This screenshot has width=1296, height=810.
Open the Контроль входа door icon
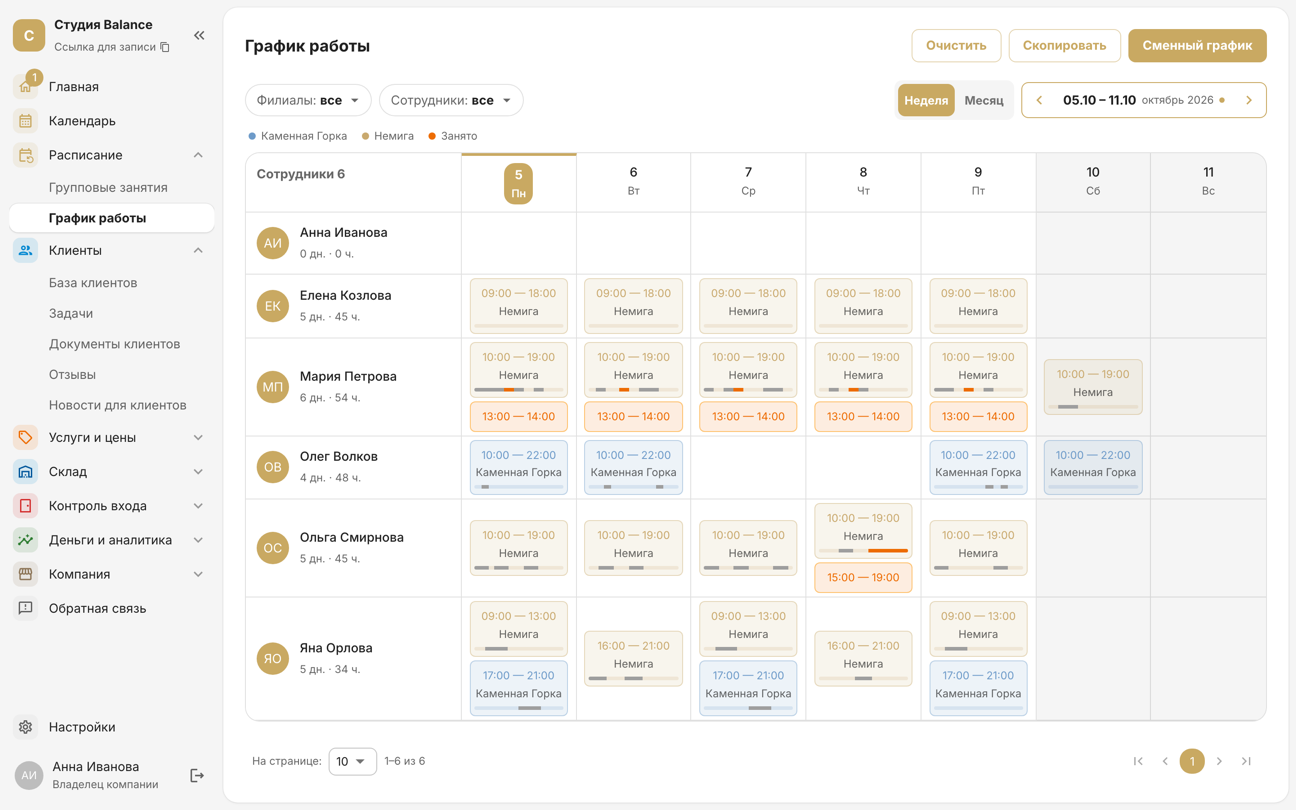tap(26, 506)
